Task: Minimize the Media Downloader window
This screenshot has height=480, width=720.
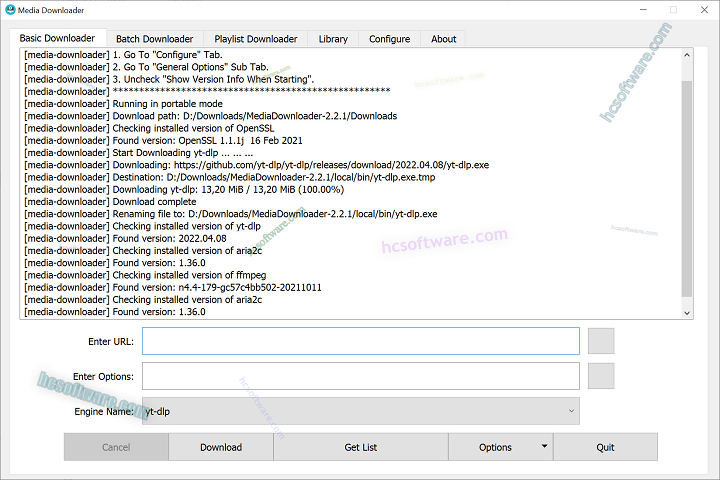Action: coord(643,10)
